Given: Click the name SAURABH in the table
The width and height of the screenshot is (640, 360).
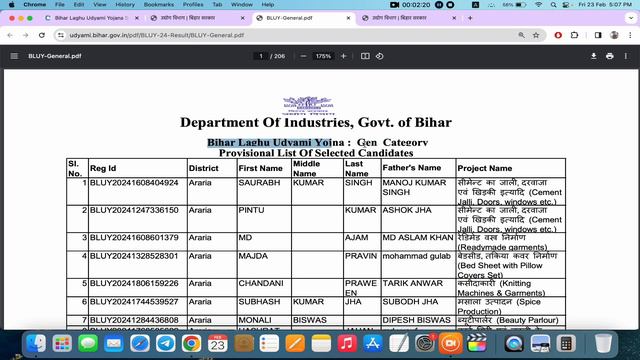Looking at the screenshot, I should pos(259,183).
